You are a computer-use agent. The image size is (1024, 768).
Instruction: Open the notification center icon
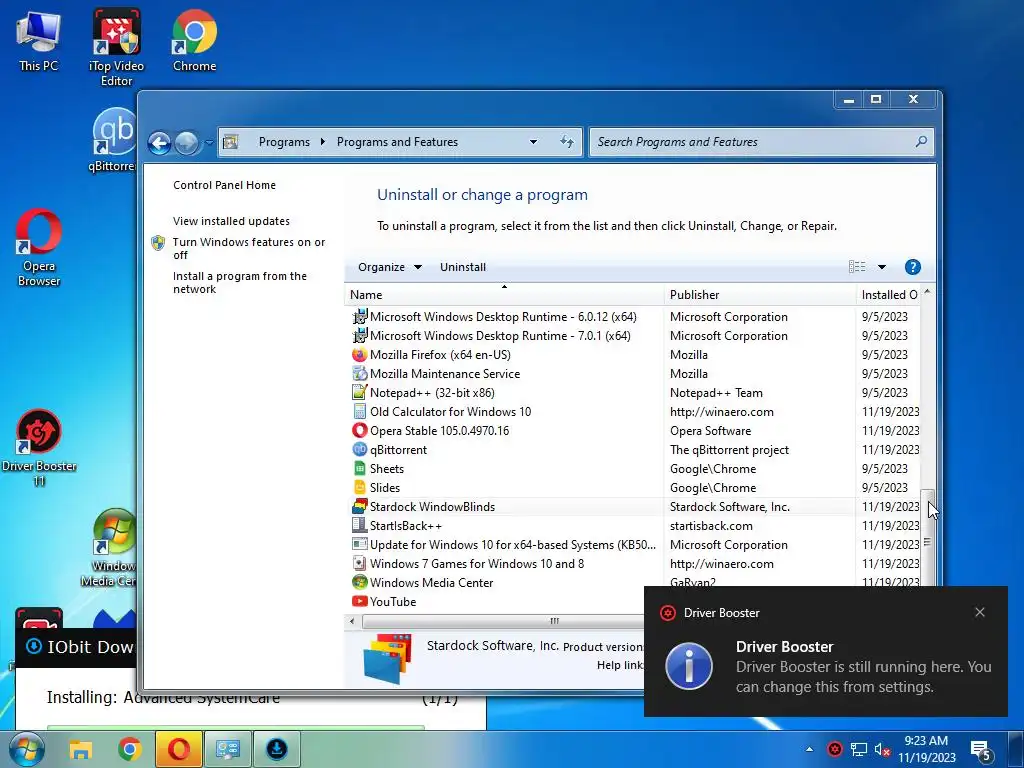(x=981, y=750)
